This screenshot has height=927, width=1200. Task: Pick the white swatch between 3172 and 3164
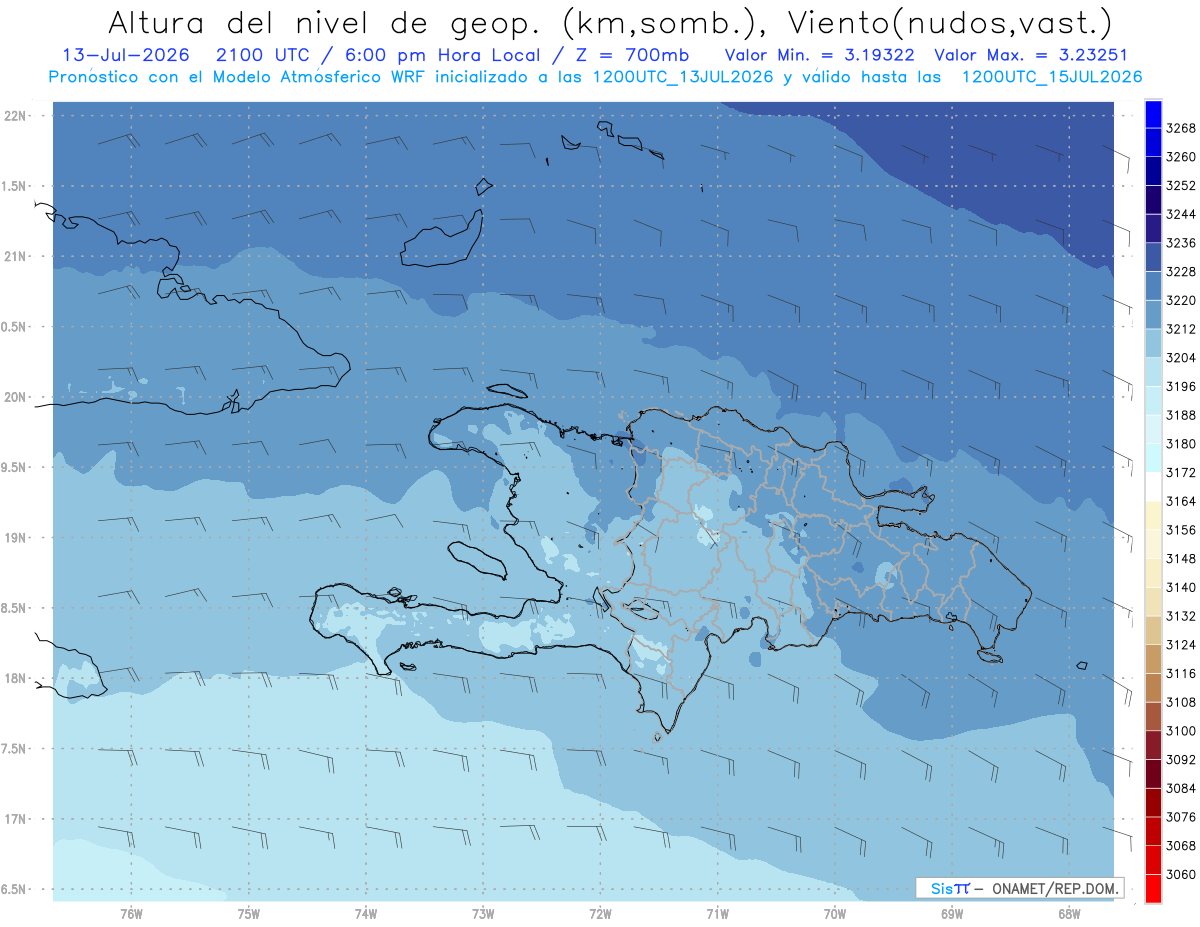(x=1153, y=487)
